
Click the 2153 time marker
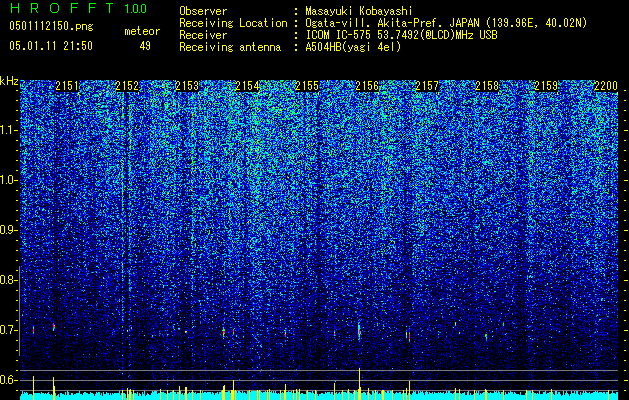[187, 86]
